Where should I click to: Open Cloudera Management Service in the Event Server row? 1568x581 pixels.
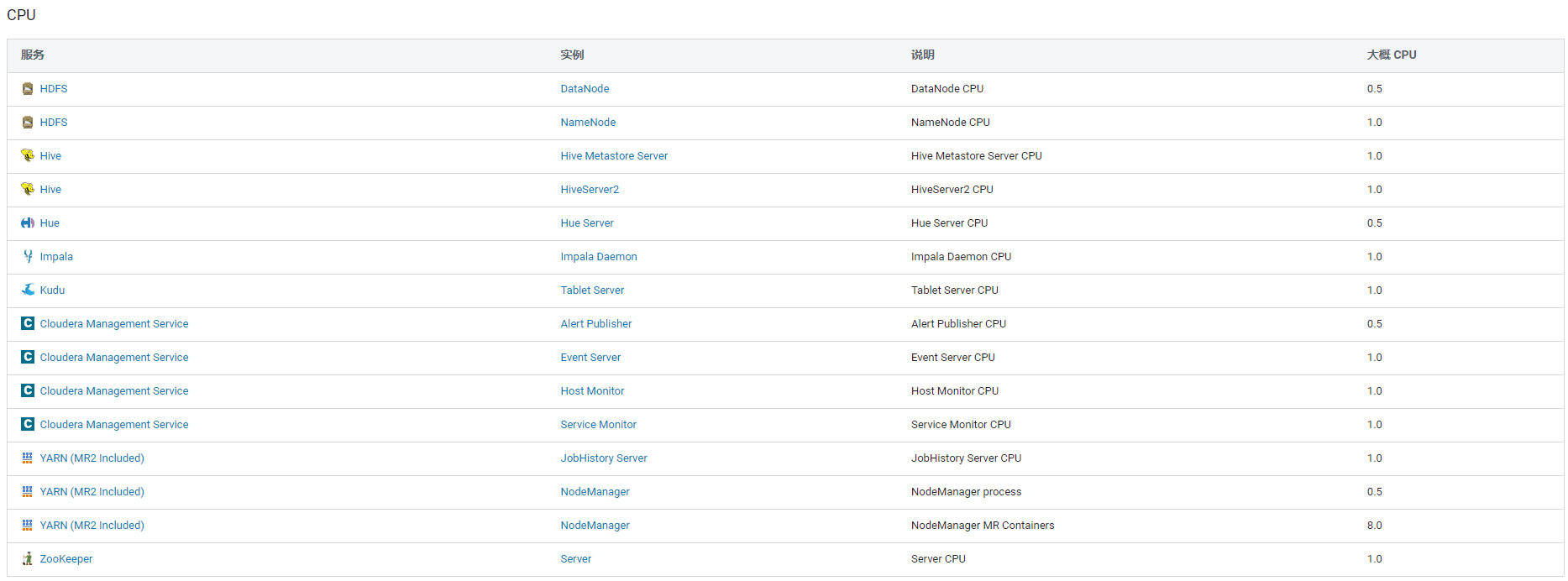pyautogui.click(x=114, y=358)
